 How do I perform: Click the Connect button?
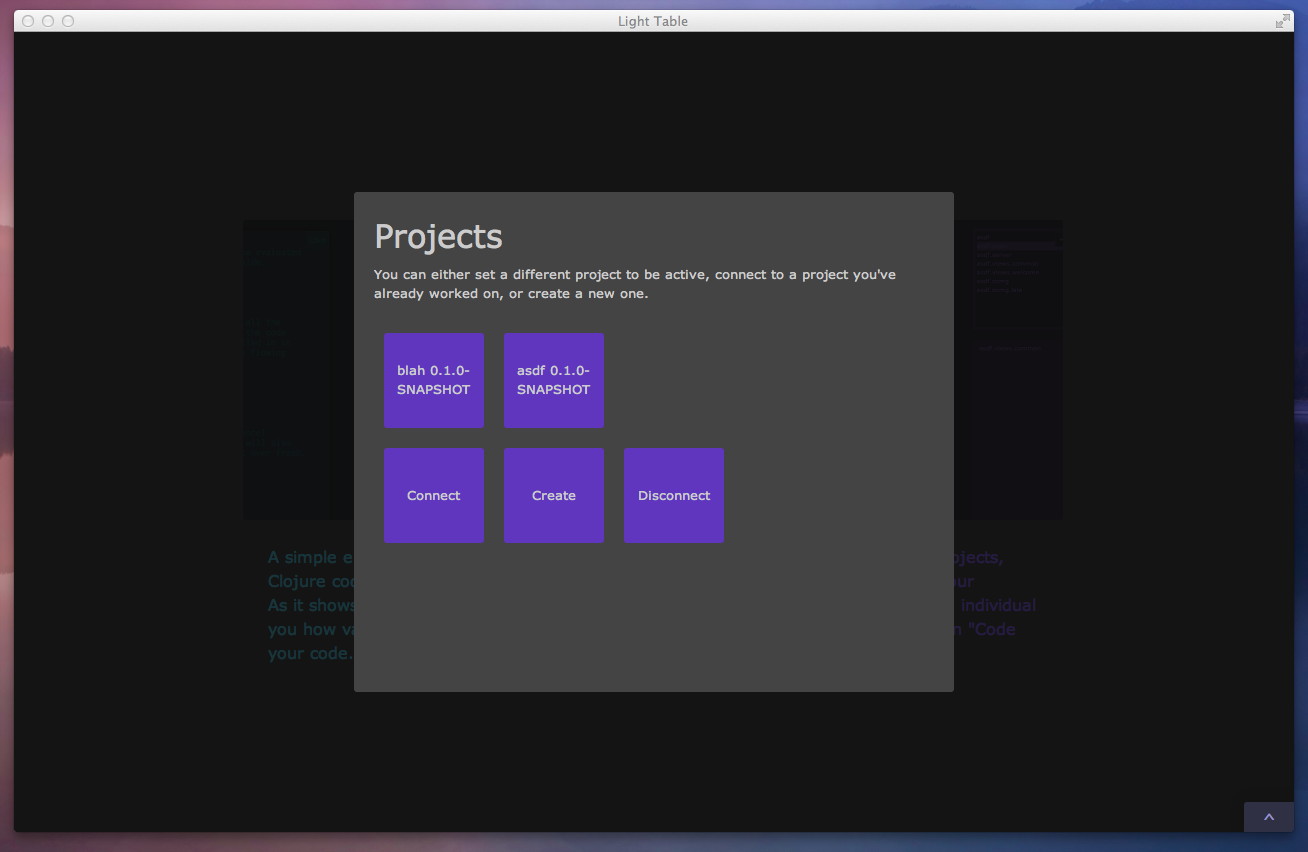433,495
